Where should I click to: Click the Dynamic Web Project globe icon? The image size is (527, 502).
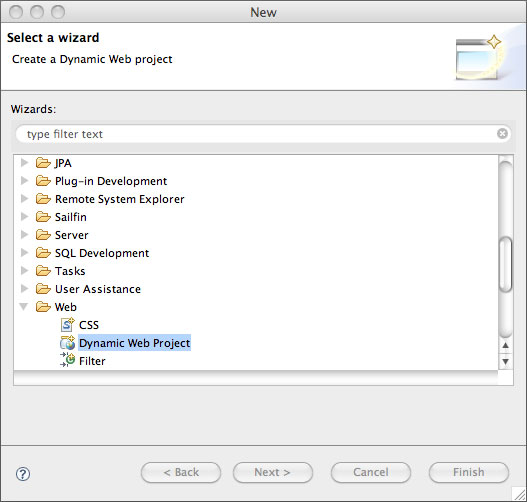tap(67, 343)
